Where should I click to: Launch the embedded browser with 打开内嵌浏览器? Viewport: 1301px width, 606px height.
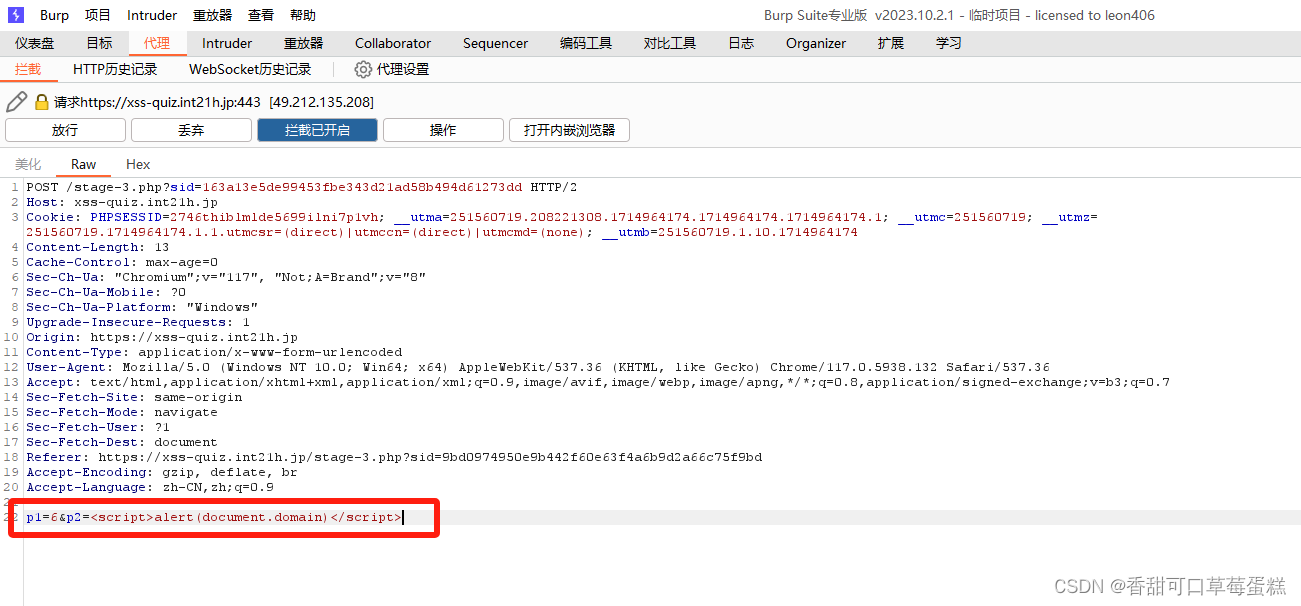click(x=568, y=129)
